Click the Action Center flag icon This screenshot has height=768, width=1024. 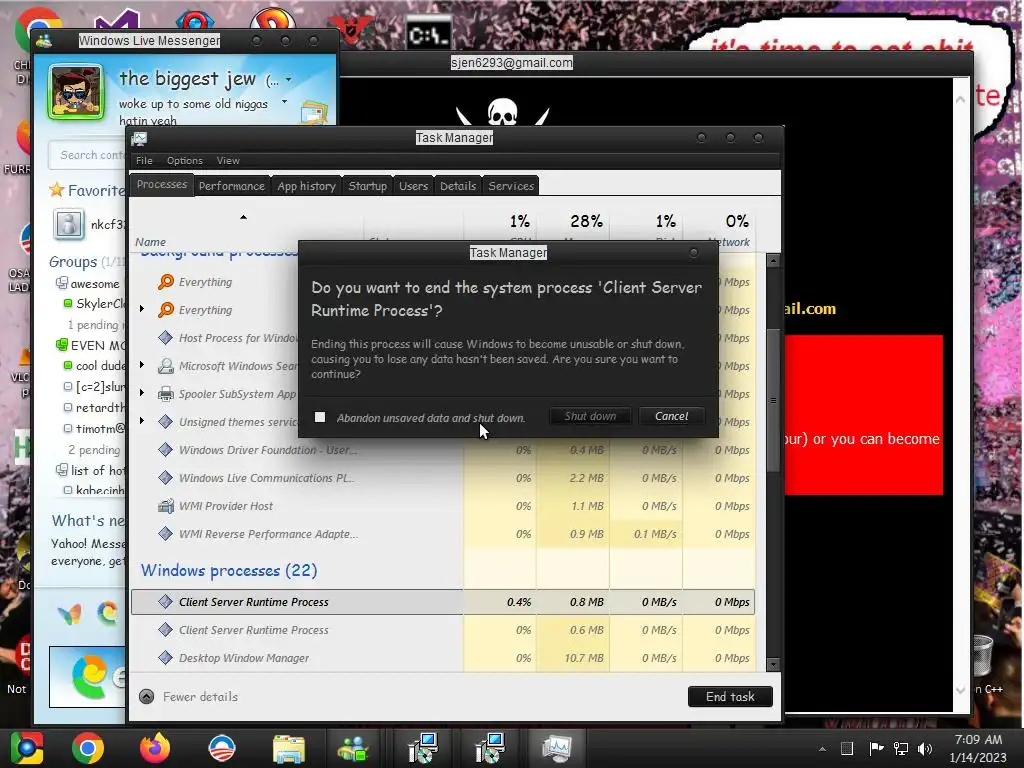pyautogui.click(x=876, y=748)
